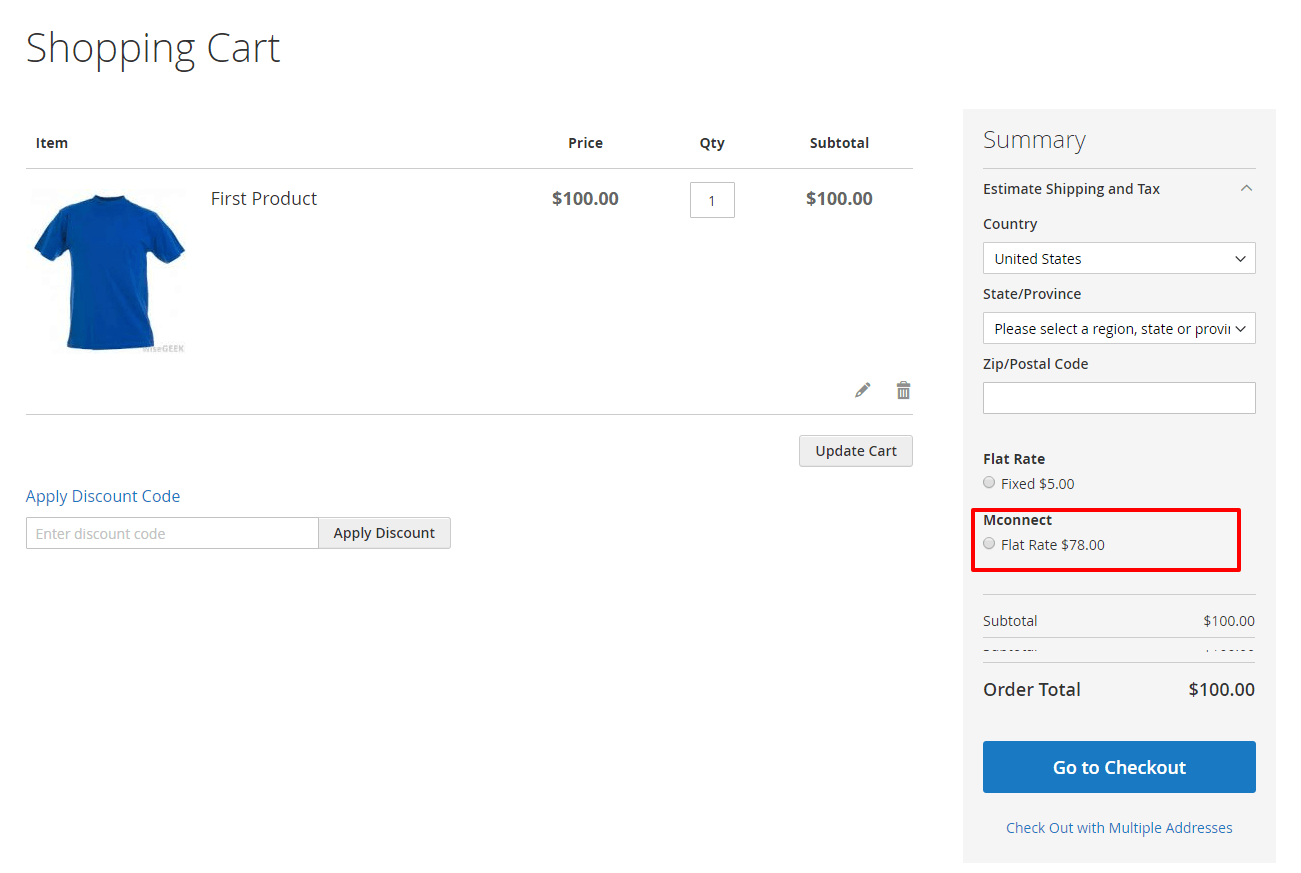Image resolution: width=1301 pixels, height=873 pixels.
Task: Click the Qty input box
Action: coord(712,200)
